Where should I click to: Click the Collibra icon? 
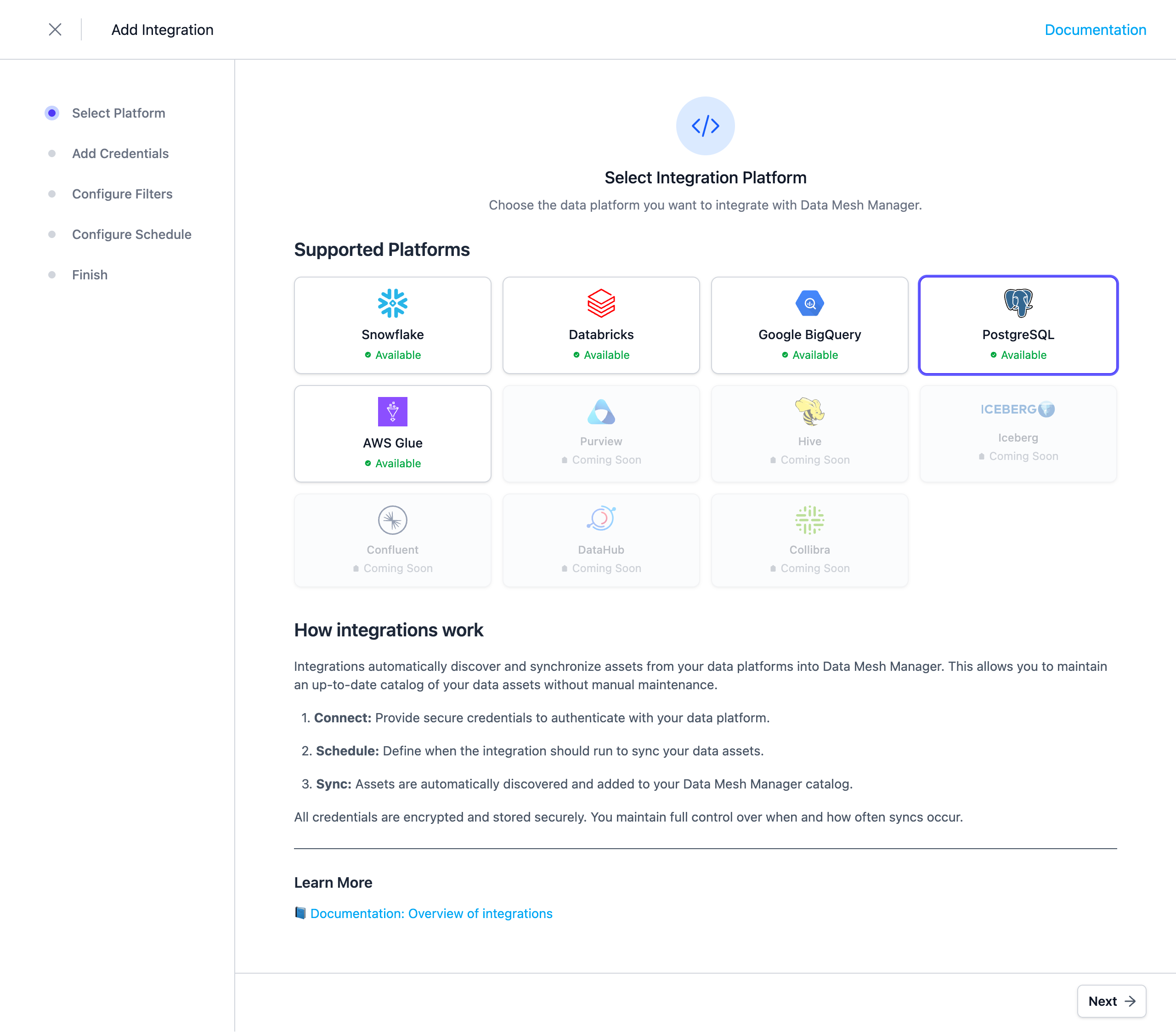coord(809,519)
